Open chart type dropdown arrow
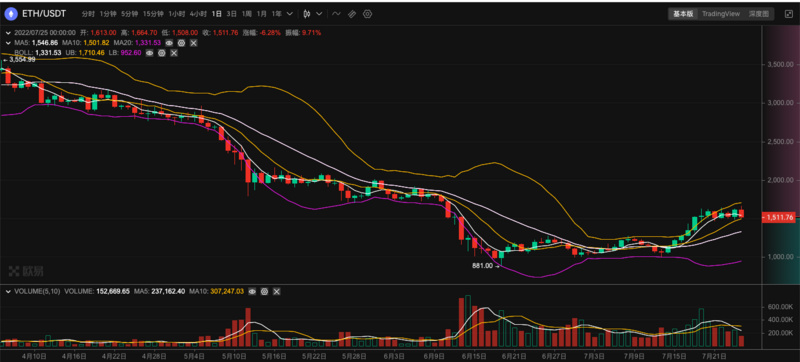 coord(319,14)
